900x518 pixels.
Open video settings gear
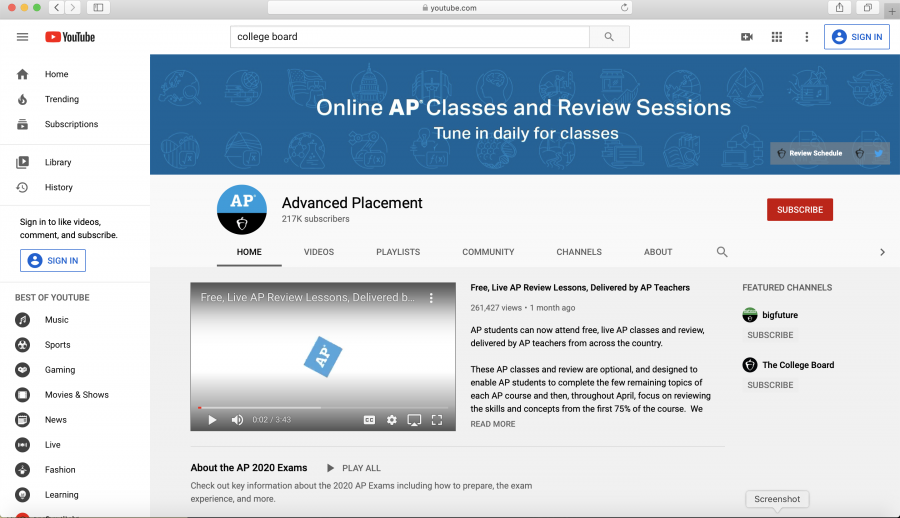[x=391, y=420]
